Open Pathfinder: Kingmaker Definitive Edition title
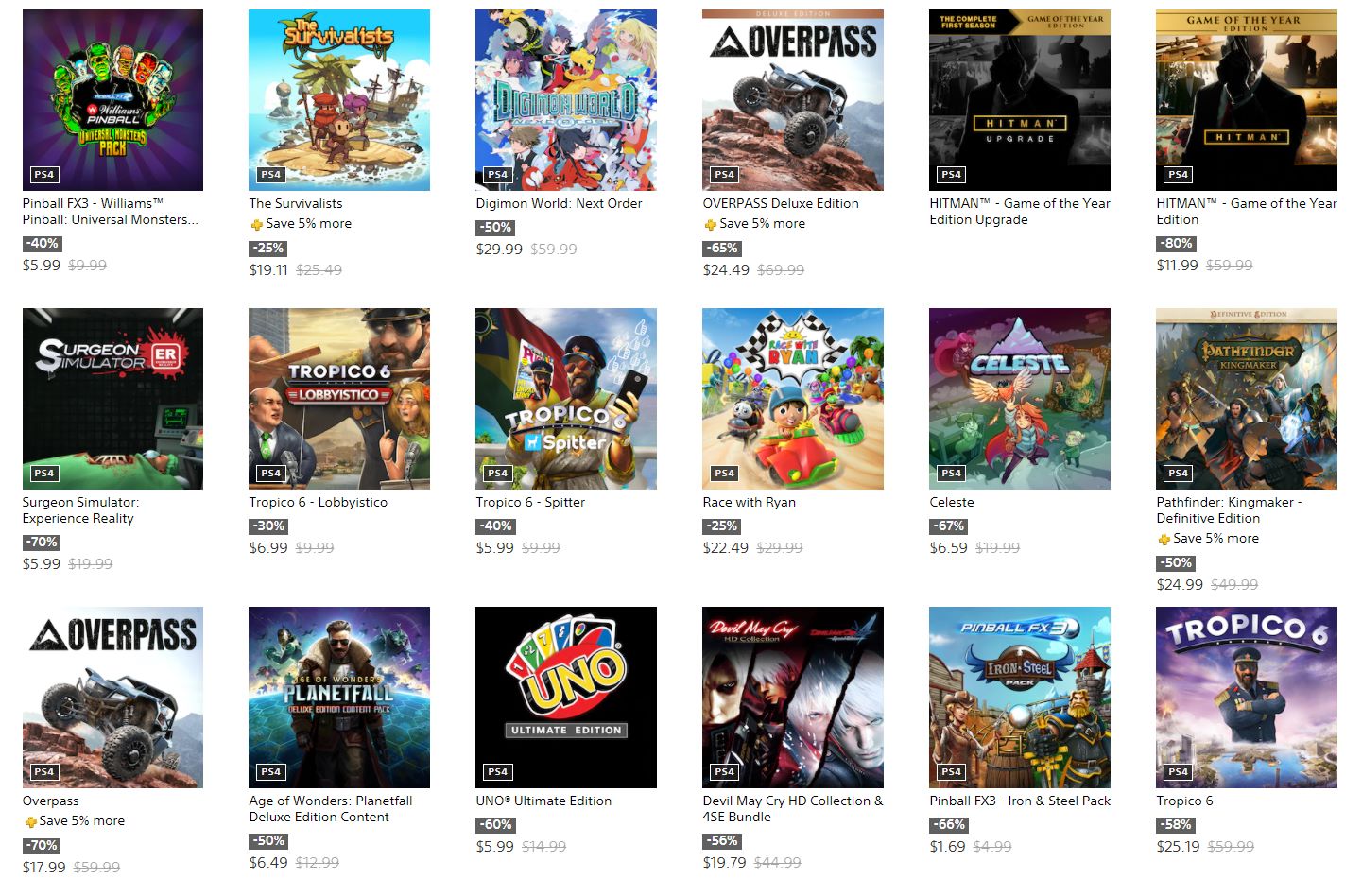1362x896 pixels. (1229, 510)
